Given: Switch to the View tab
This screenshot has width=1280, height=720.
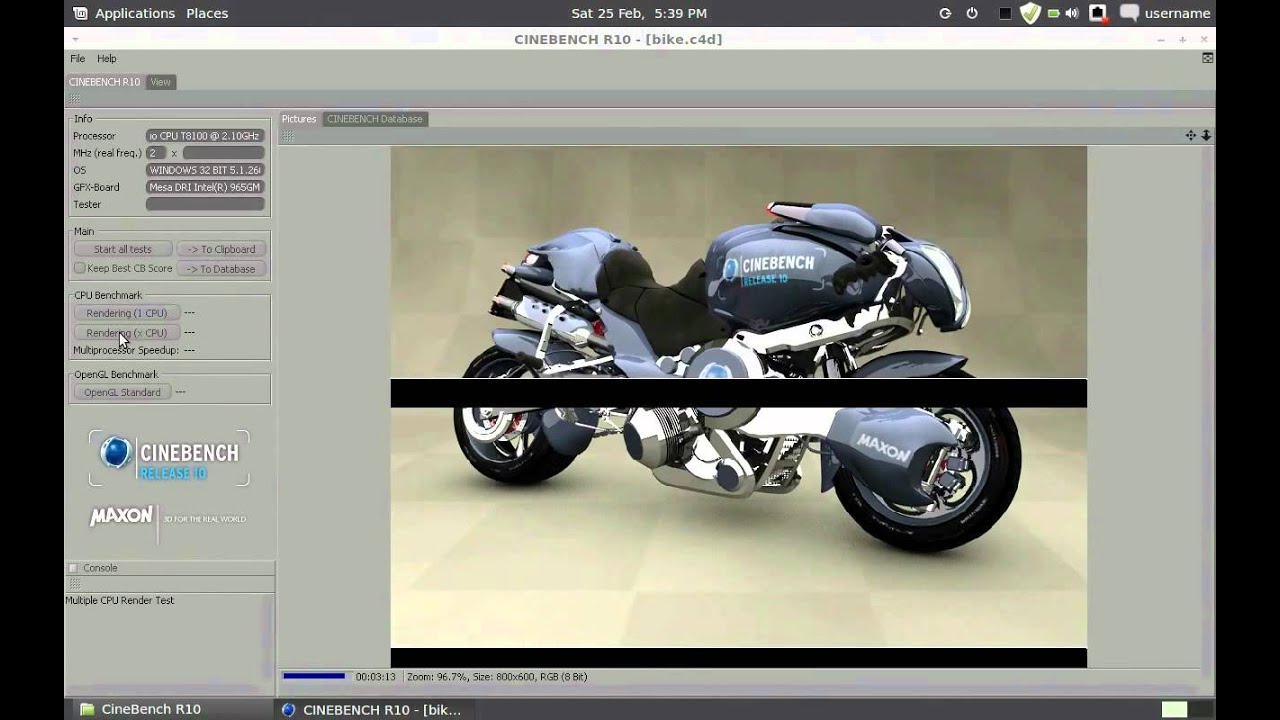Looking at the screenshot, I should click(160, 82).
